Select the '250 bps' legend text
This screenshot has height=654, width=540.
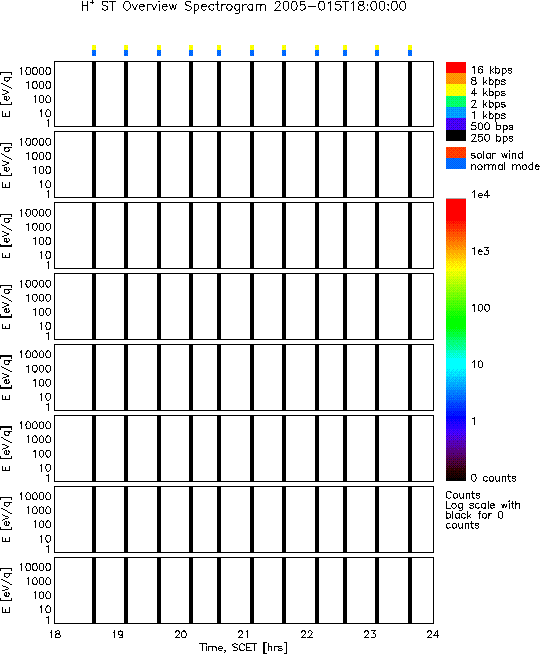tap(492, 138)
